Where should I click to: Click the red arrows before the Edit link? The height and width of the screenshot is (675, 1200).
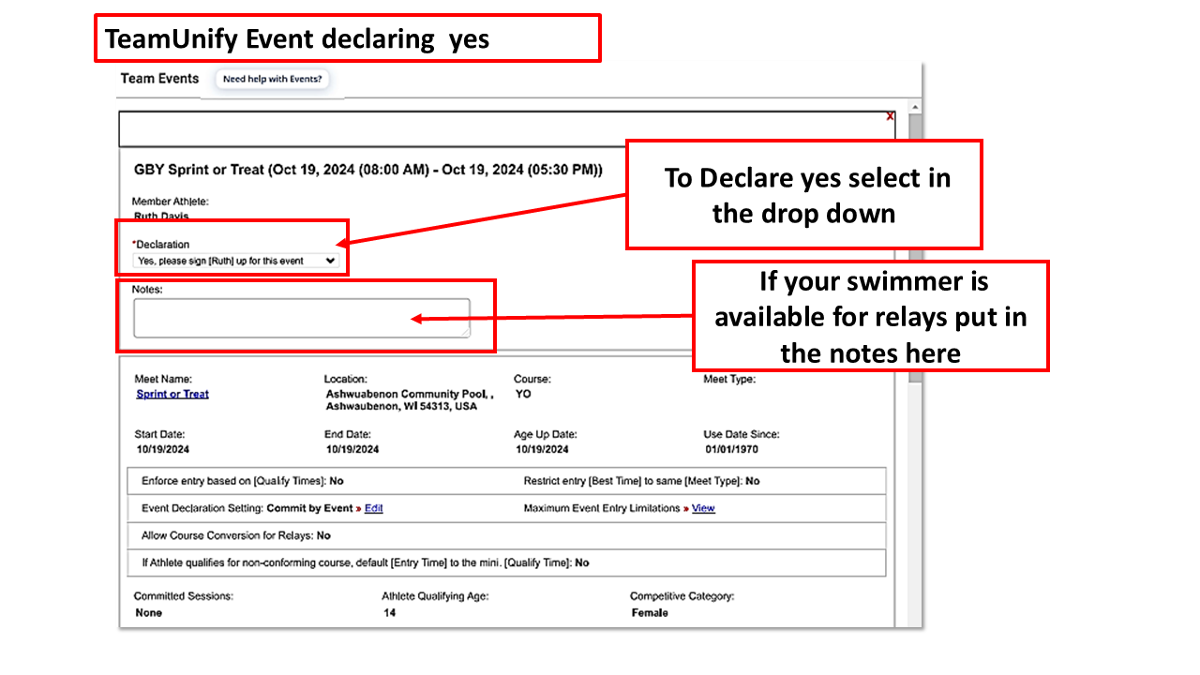pos(358,509)
